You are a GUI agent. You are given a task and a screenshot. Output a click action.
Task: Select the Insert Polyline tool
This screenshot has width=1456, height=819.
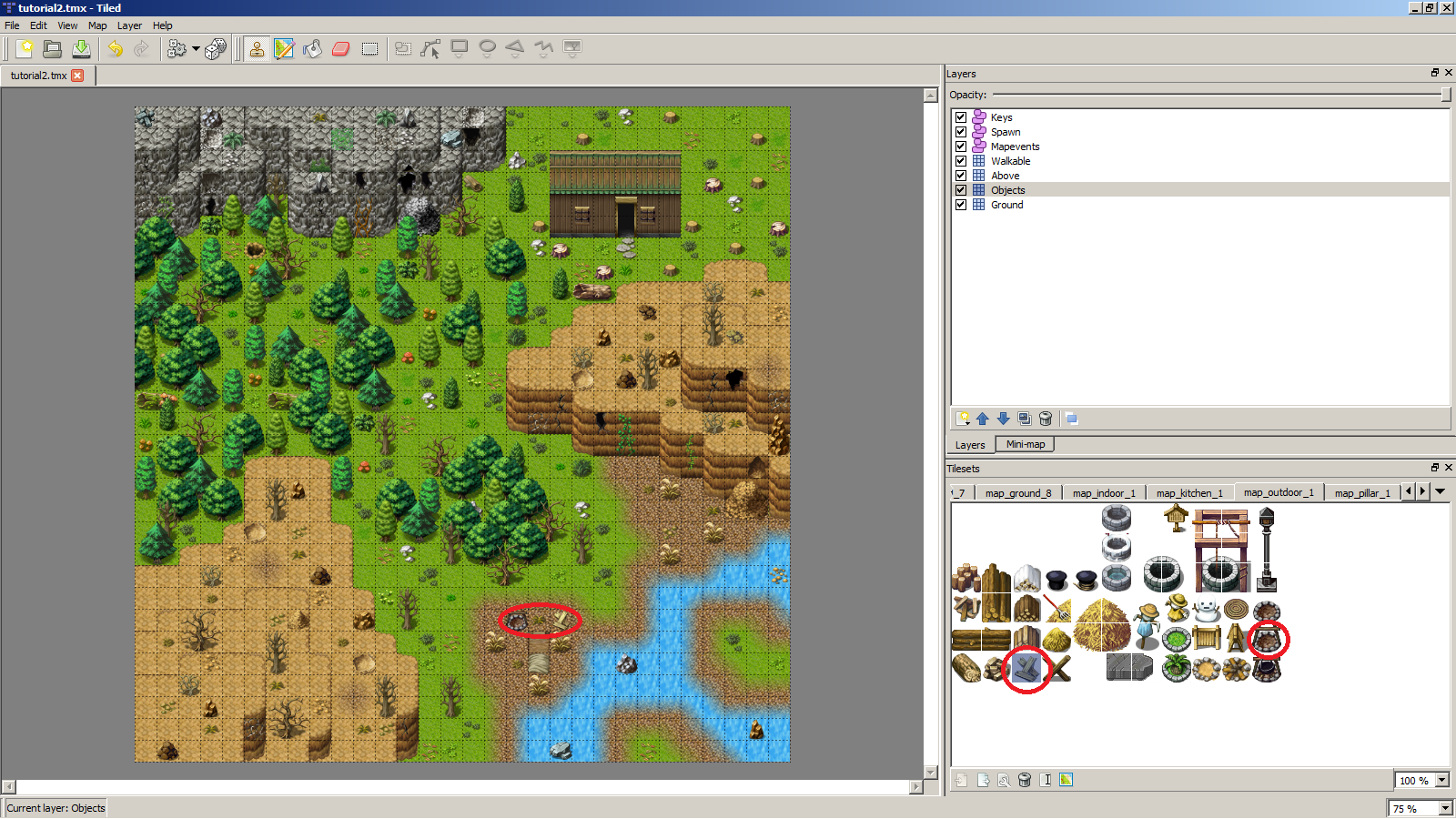click(544, 48)
